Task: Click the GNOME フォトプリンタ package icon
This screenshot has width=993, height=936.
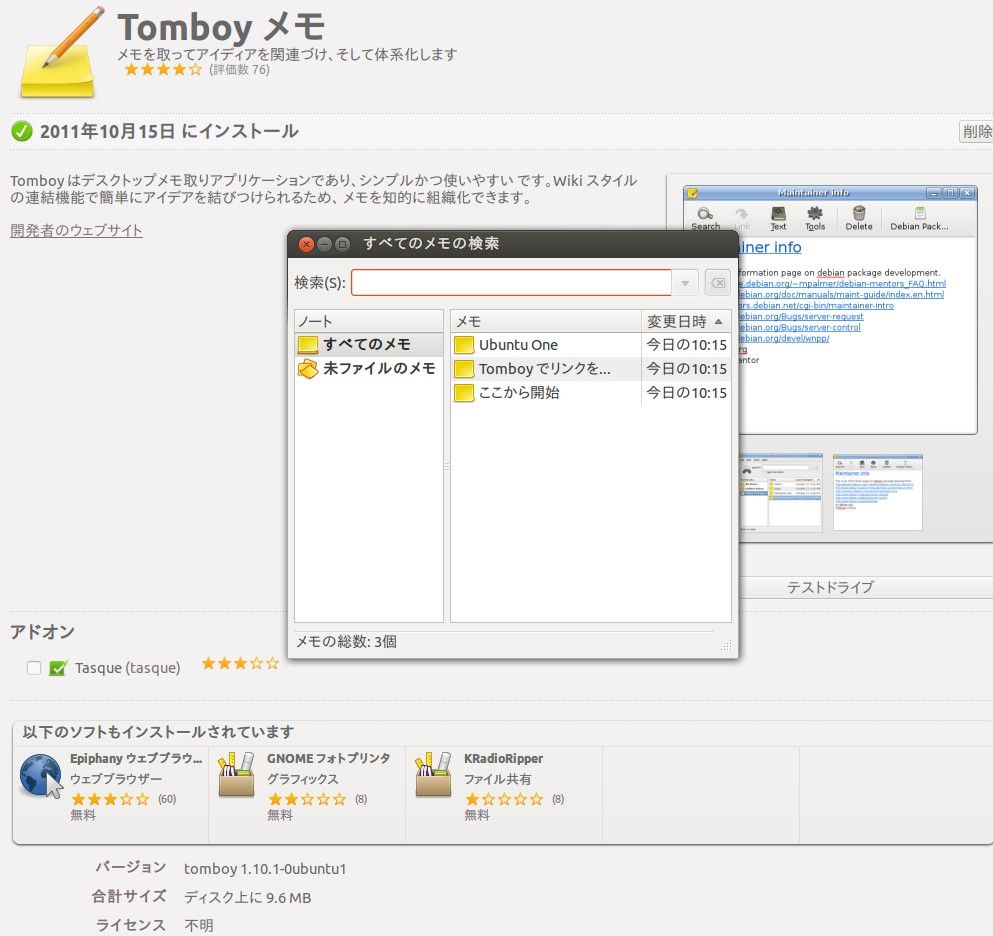Action: pos(236,775)
